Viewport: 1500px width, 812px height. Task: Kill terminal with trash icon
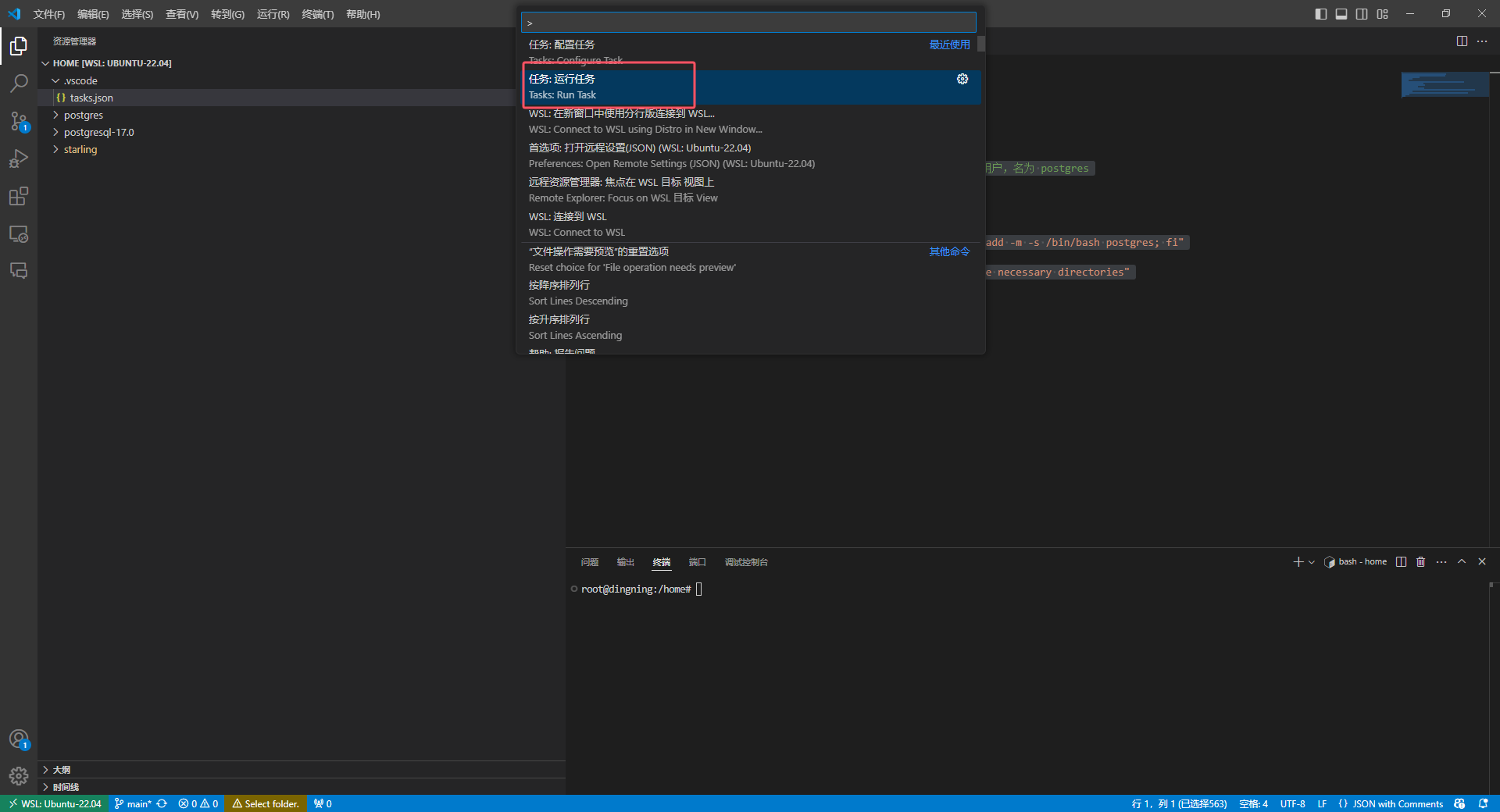(x=1420, y=561)
